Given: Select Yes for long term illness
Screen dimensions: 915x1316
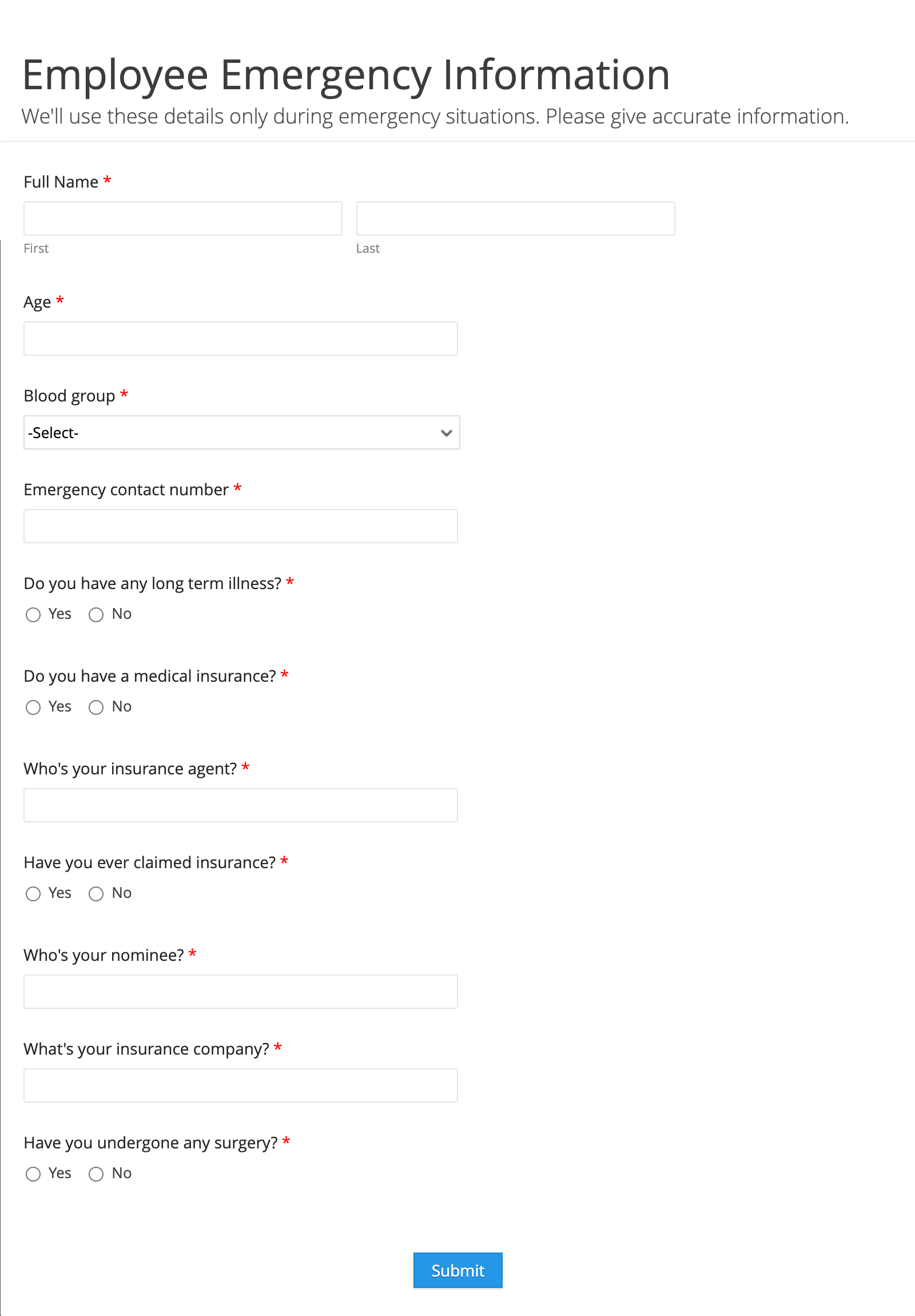Looking at the screenshot, I should click(x=33, y=614).
